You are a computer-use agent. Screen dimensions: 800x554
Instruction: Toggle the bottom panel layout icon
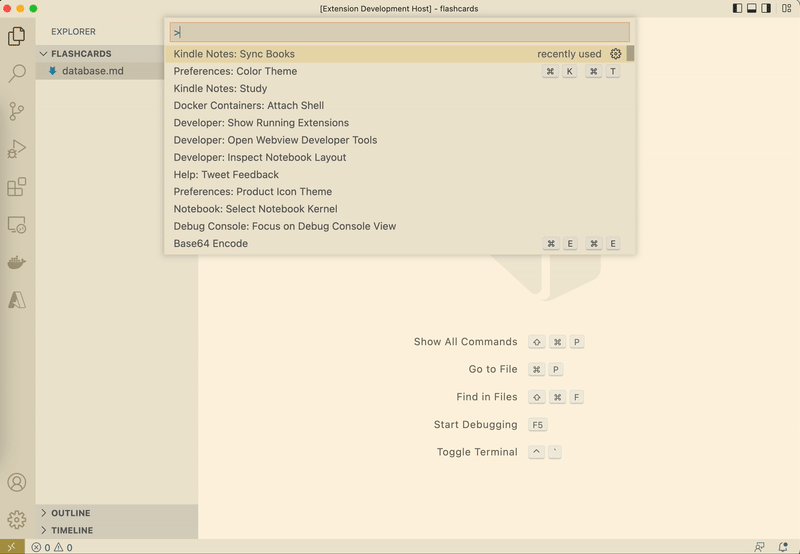752,8
